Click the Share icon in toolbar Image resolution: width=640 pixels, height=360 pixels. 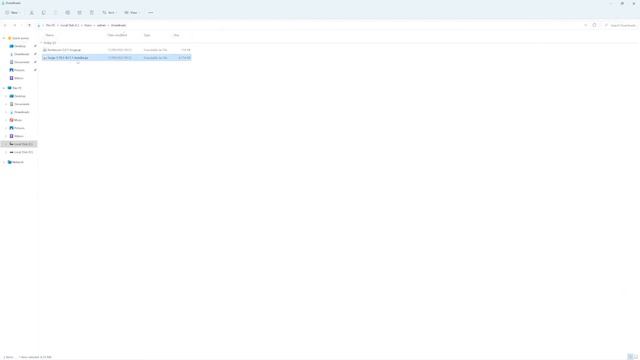click(80, 13)
